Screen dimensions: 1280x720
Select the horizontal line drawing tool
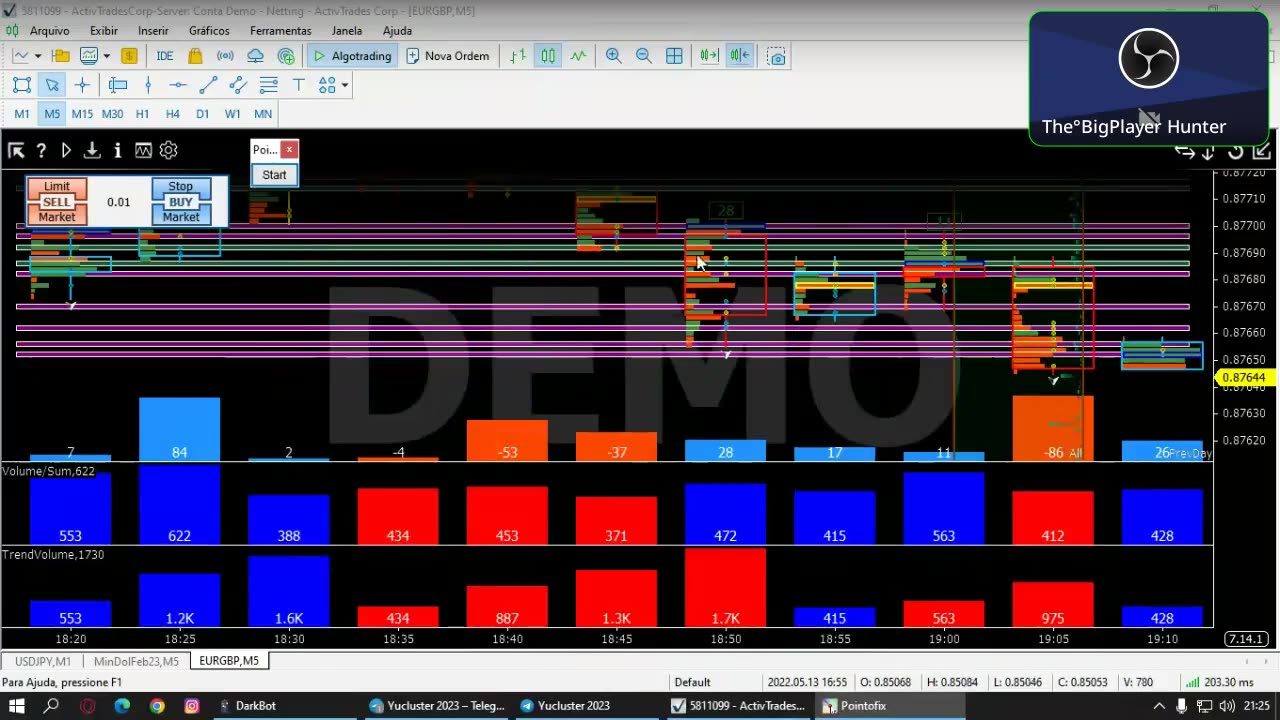[178, 85]
